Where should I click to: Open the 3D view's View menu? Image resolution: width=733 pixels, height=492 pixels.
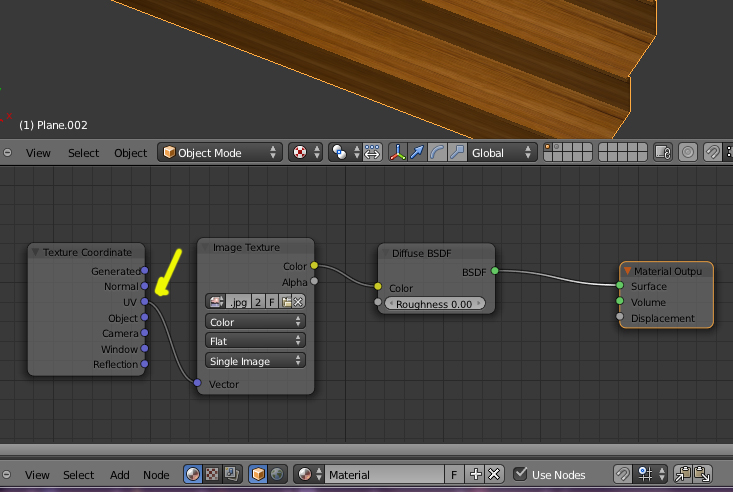pos(38,153)
